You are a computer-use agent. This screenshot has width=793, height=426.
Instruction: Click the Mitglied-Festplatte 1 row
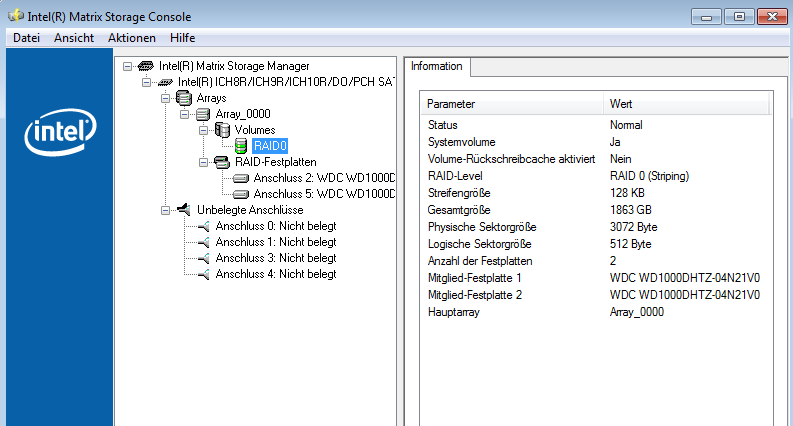[596, 278]
